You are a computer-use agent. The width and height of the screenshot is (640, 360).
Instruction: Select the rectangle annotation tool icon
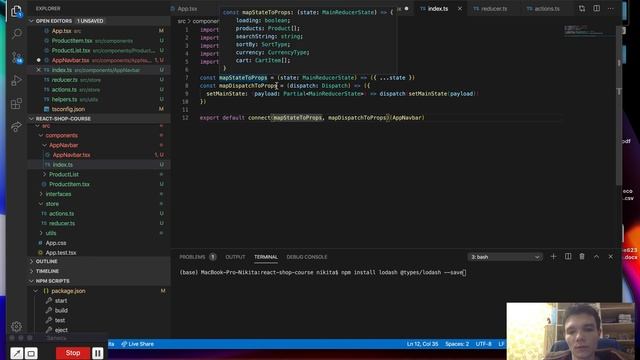[31, 353]
